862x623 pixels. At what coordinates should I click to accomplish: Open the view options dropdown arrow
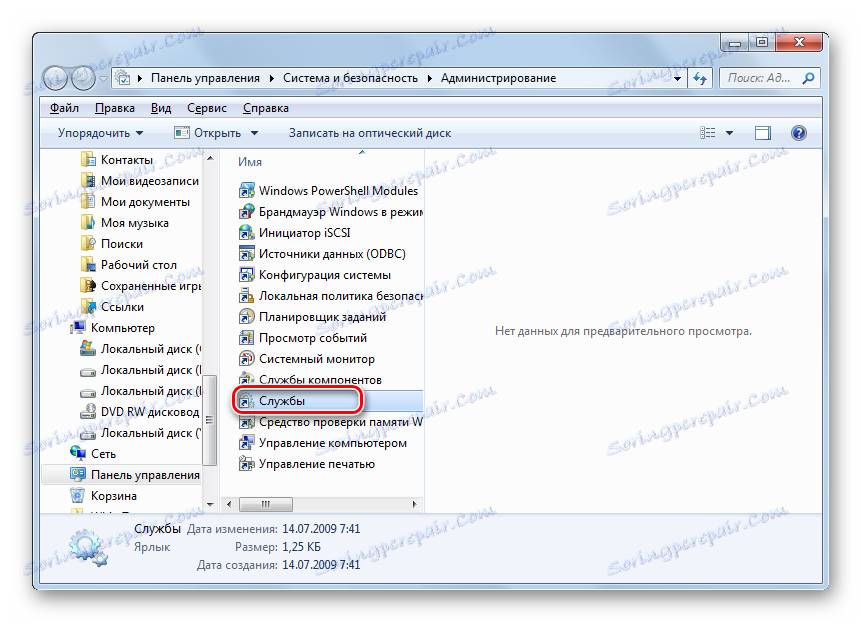[x=729, y=133]
